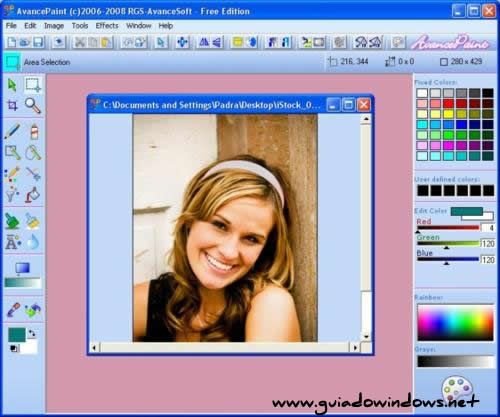This screenshot has height=417, width=500.
Task: Swap foreground and background colors arrow
Action: click(x=32, y=334)
